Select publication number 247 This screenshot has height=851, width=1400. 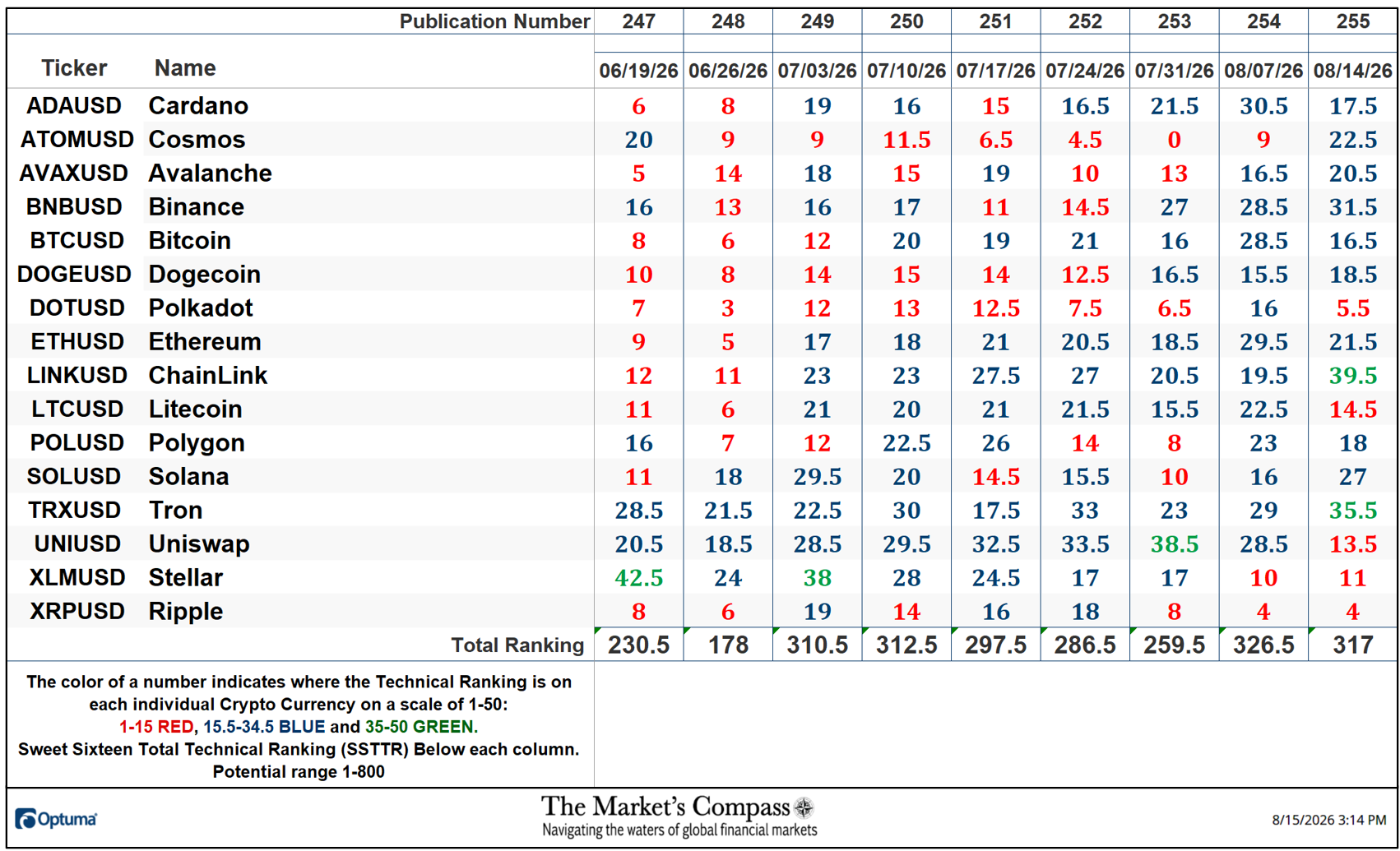[x=639, y=21]
